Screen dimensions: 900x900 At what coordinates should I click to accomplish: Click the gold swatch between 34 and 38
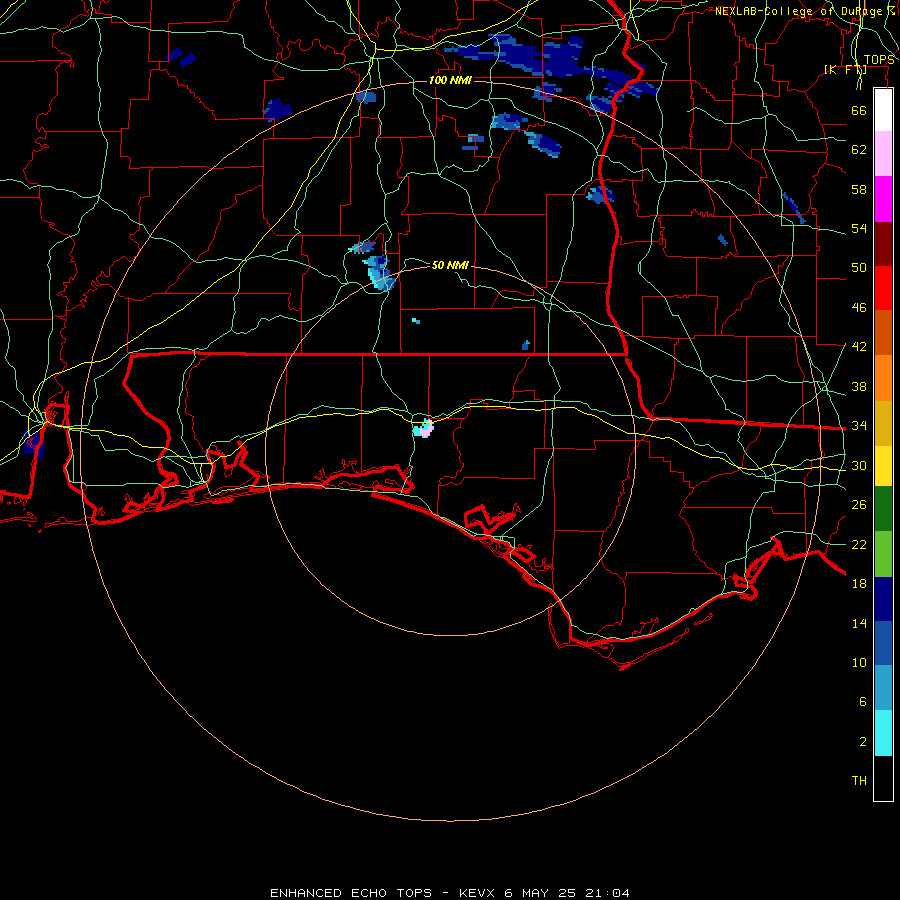[883, 423]
